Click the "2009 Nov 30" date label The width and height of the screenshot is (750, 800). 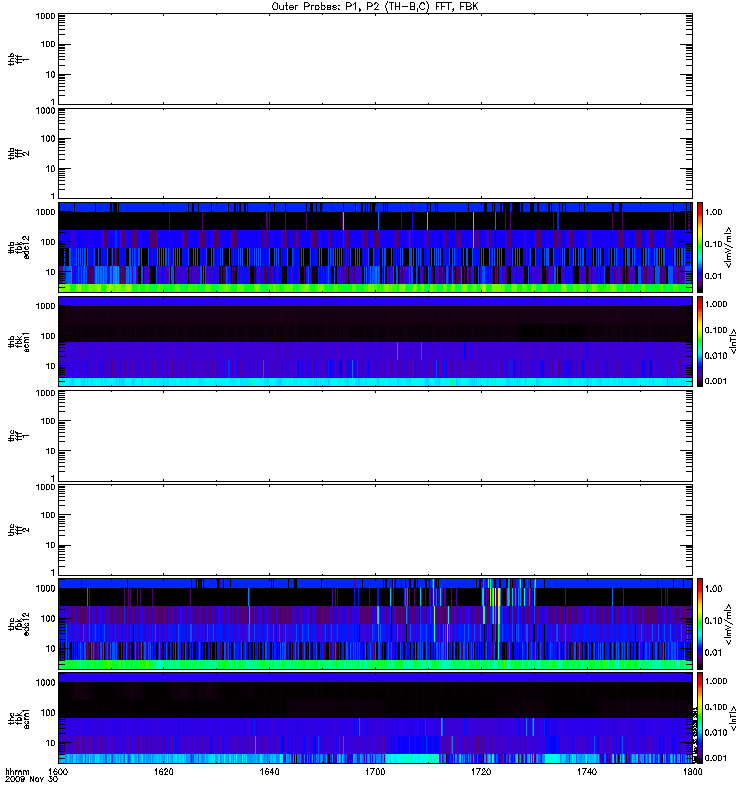(x=32, y=779)
